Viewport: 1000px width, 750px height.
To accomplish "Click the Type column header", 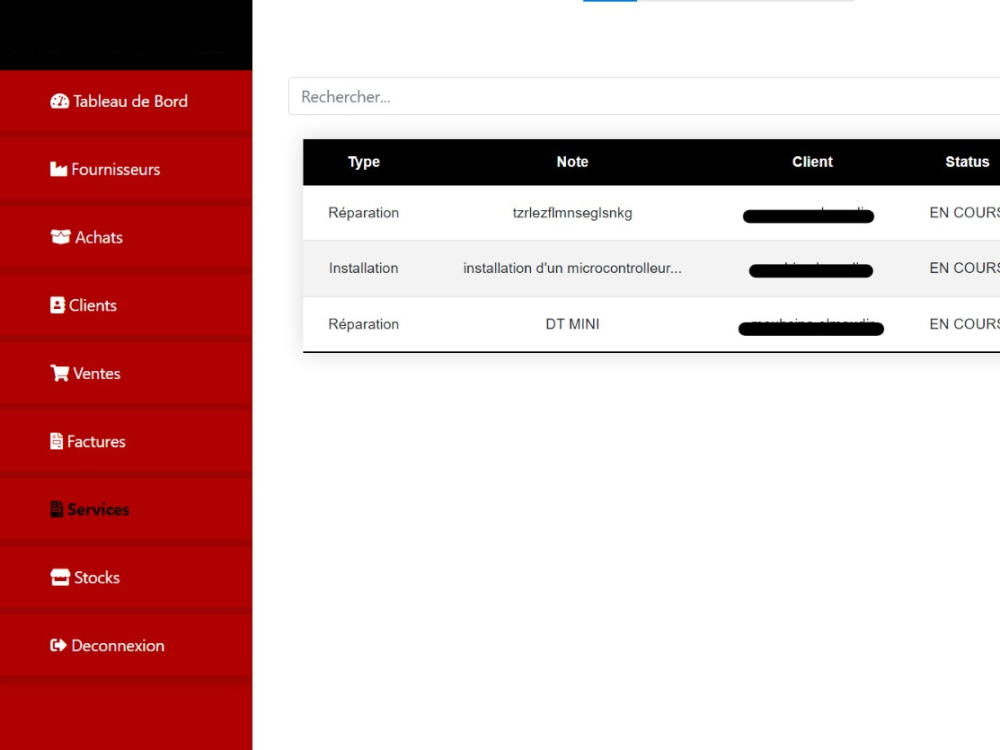I will tap(364, 162).
